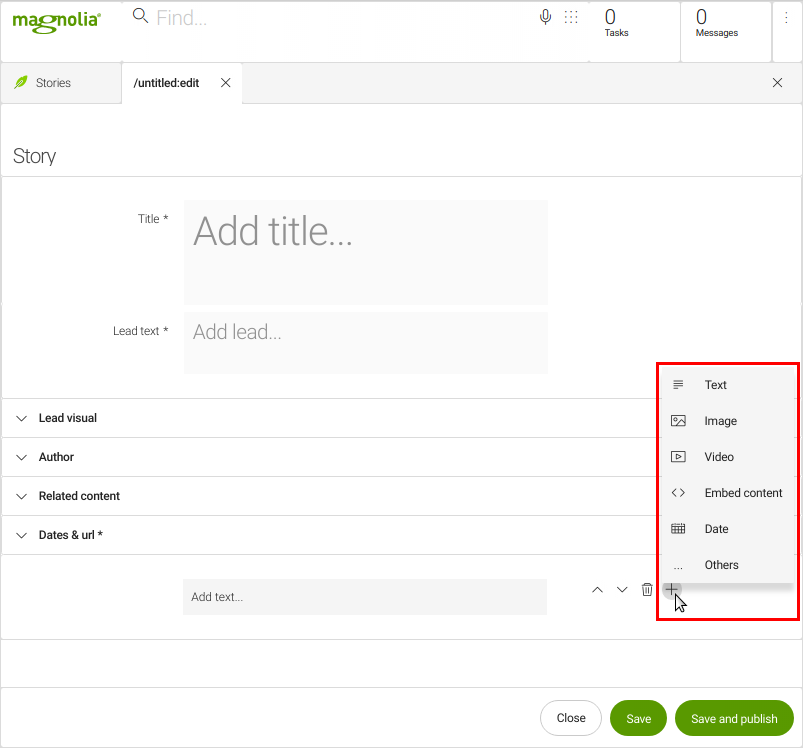Click the trash icon to delete block
The width and height of the screenshot is (803, 748).
click(x=647, y=590)
